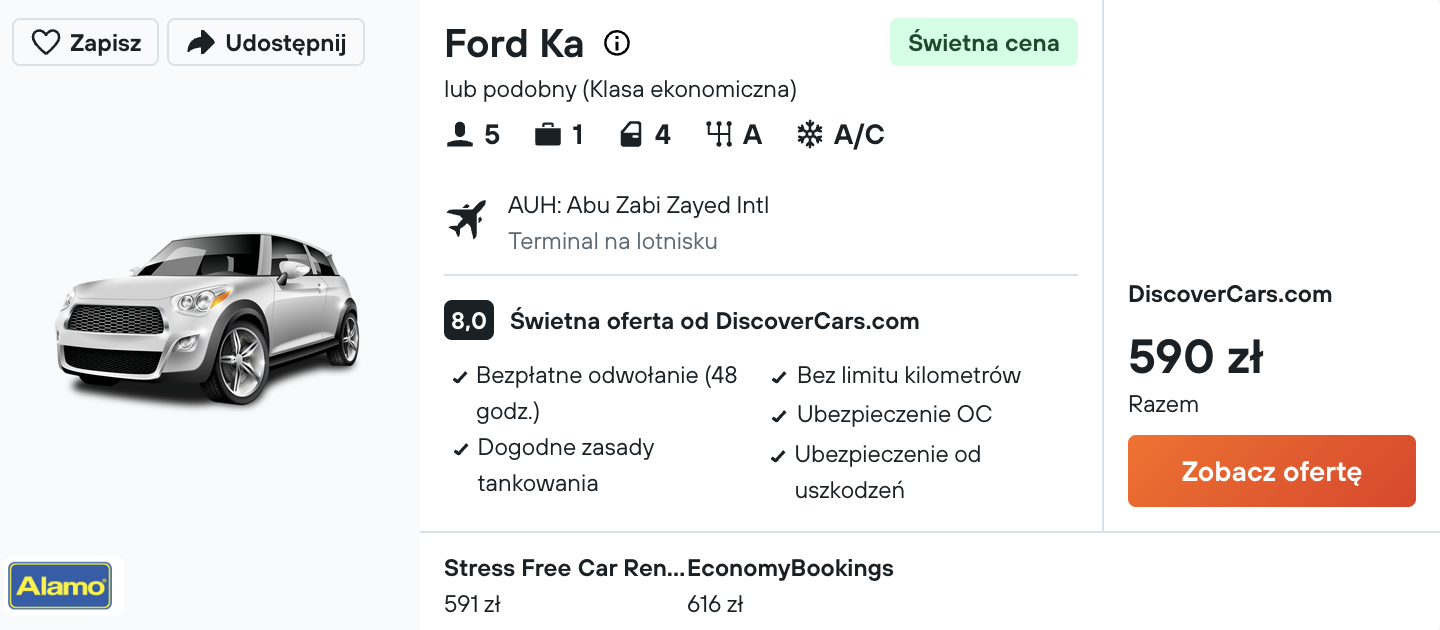
Task: Click the 8,0 rating badge
Action: pos(469,321)
